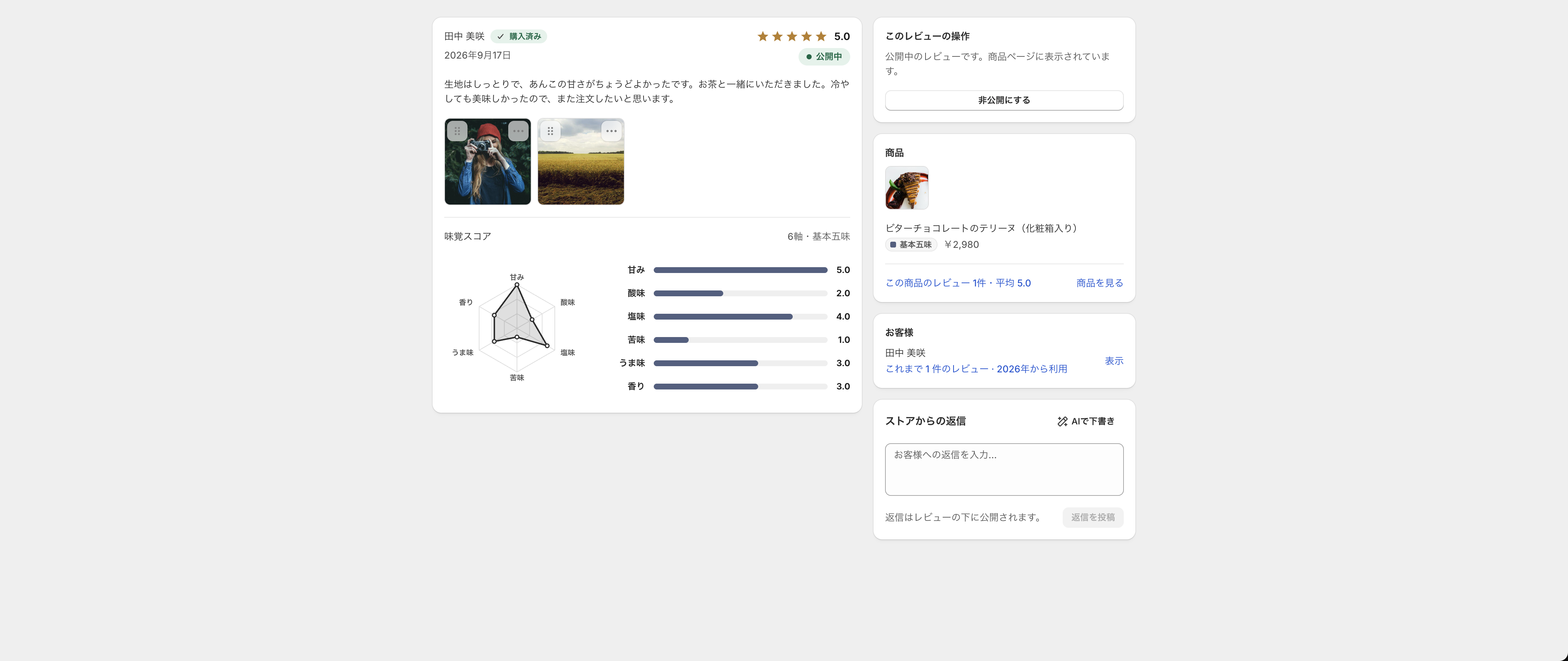Click the 味覚スコア heading
This screenshot has height=661, width=1568.
click(467, 236)
